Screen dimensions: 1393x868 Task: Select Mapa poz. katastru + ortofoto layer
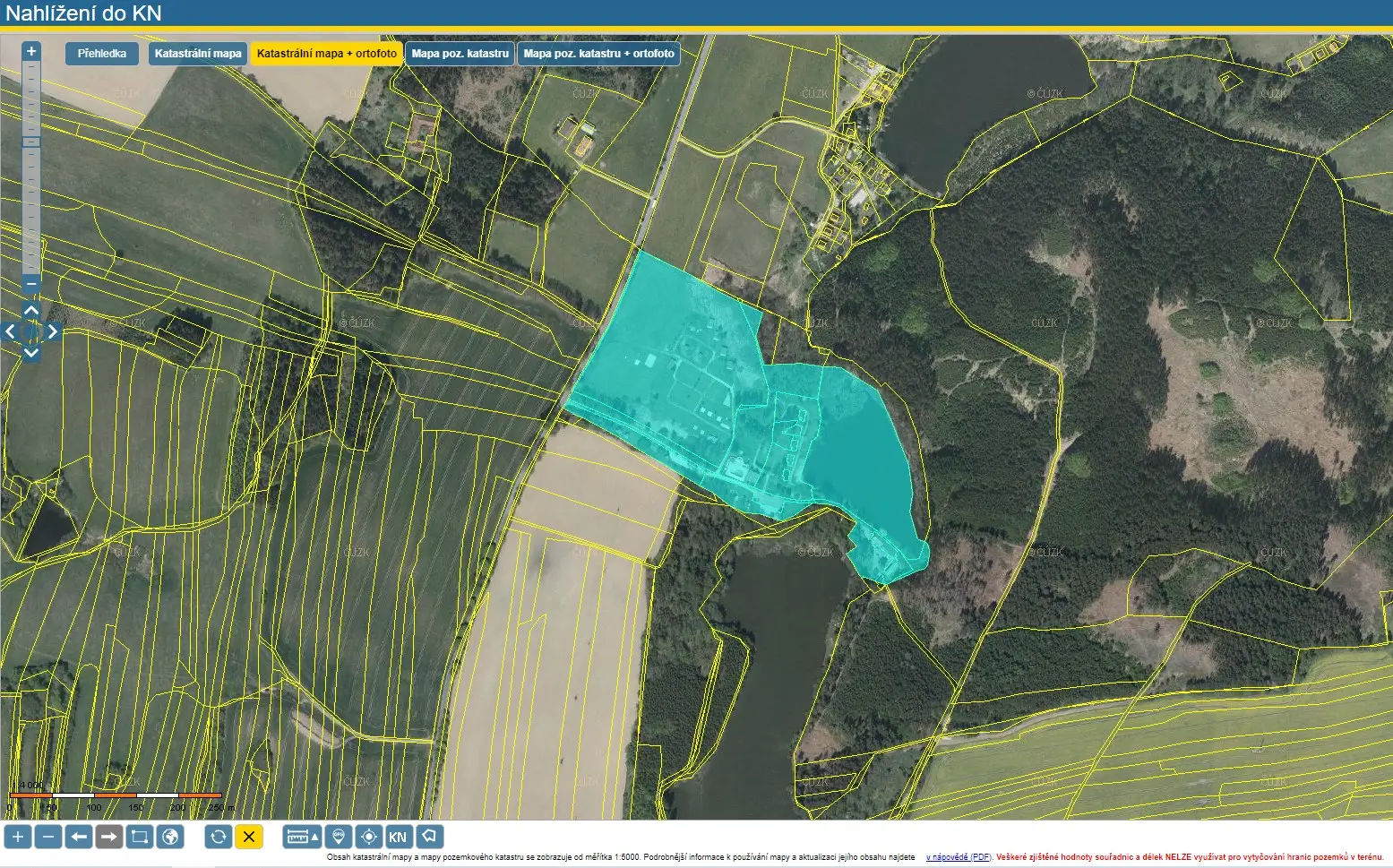(598, 54)
